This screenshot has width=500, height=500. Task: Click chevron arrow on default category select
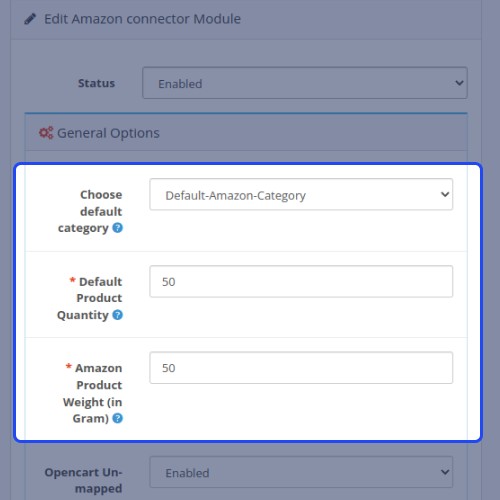pos(445,194)
